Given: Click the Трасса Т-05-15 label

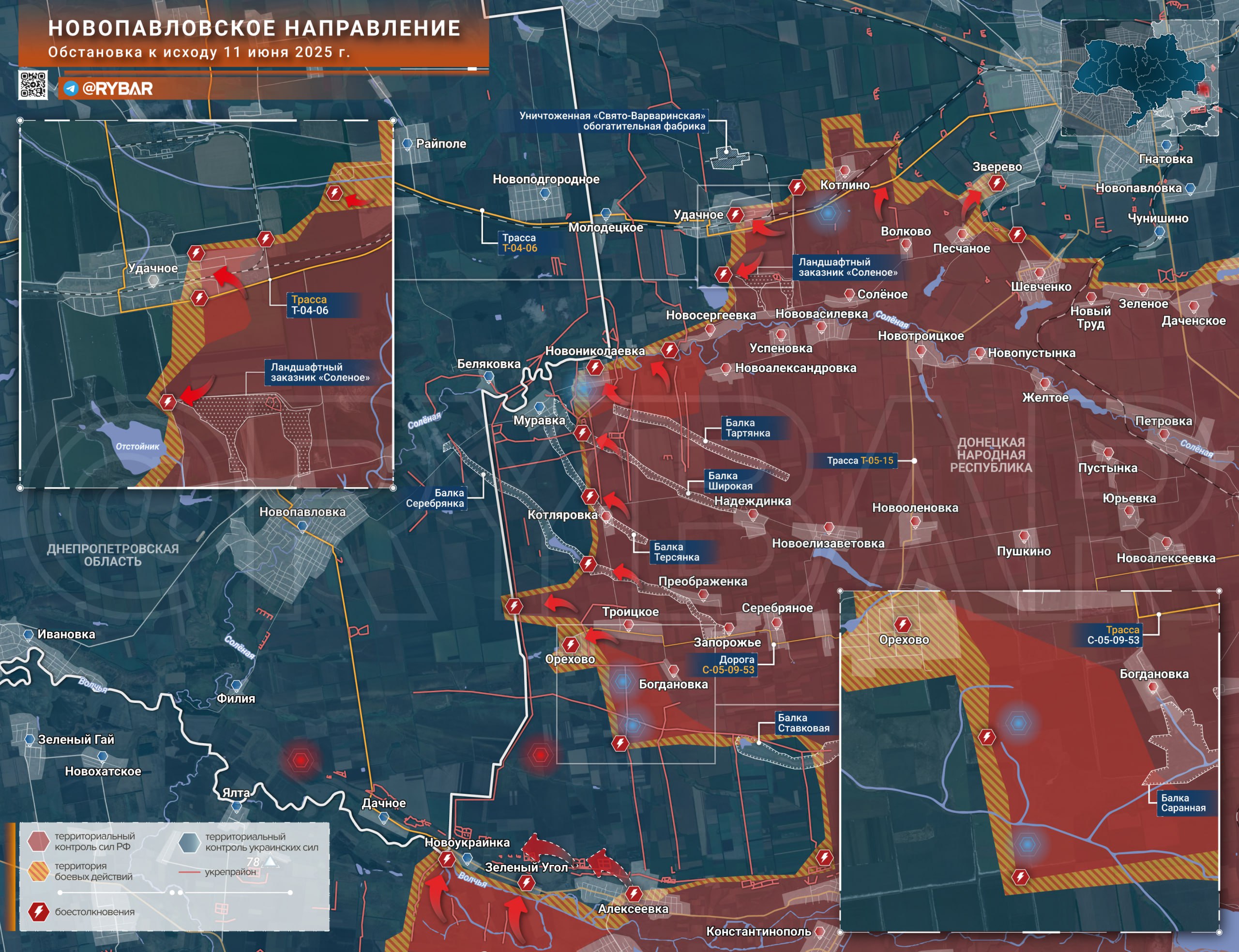Looking at the screenshot, I should click(x=860, y=461).
